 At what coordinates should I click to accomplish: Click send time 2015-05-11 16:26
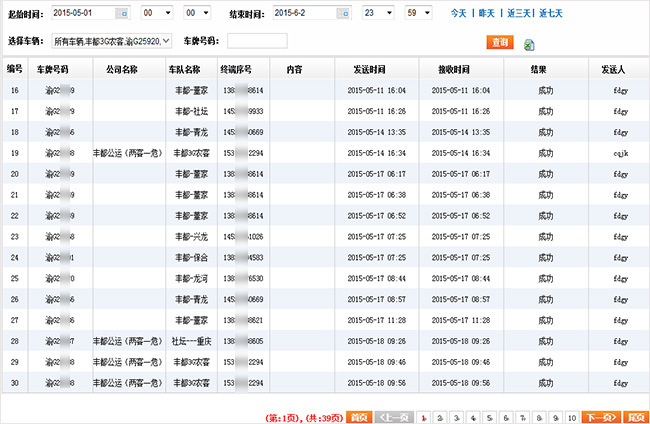376,111
